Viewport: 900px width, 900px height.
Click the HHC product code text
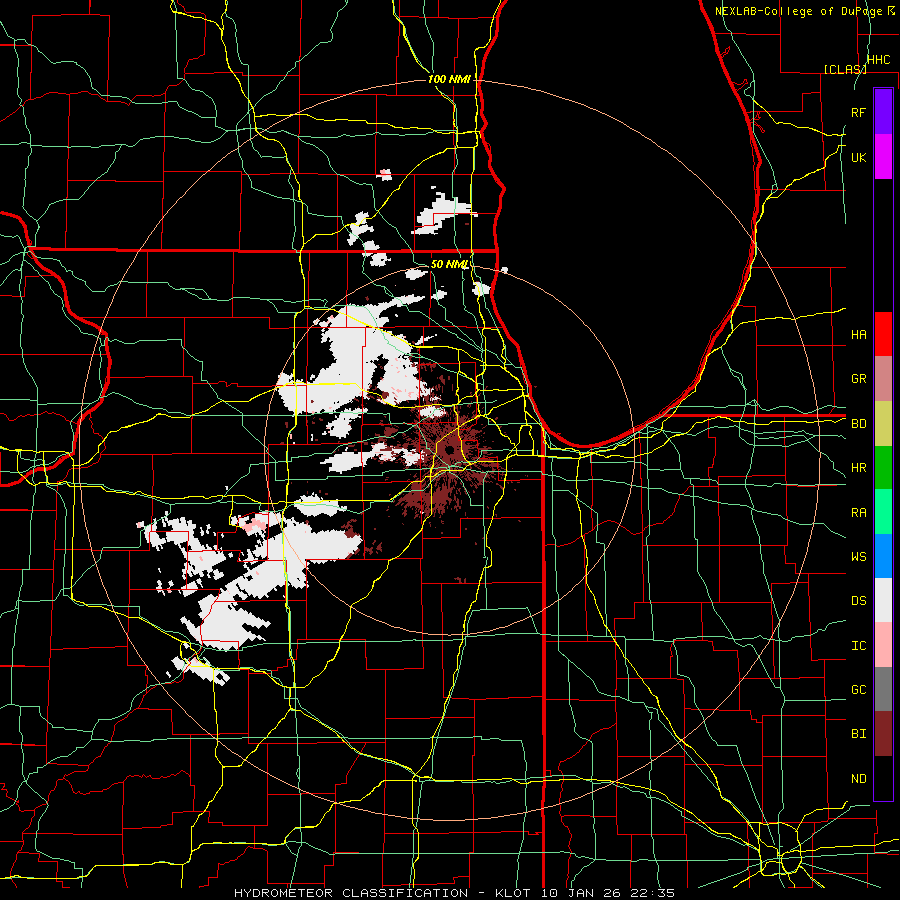pos(878,59)
